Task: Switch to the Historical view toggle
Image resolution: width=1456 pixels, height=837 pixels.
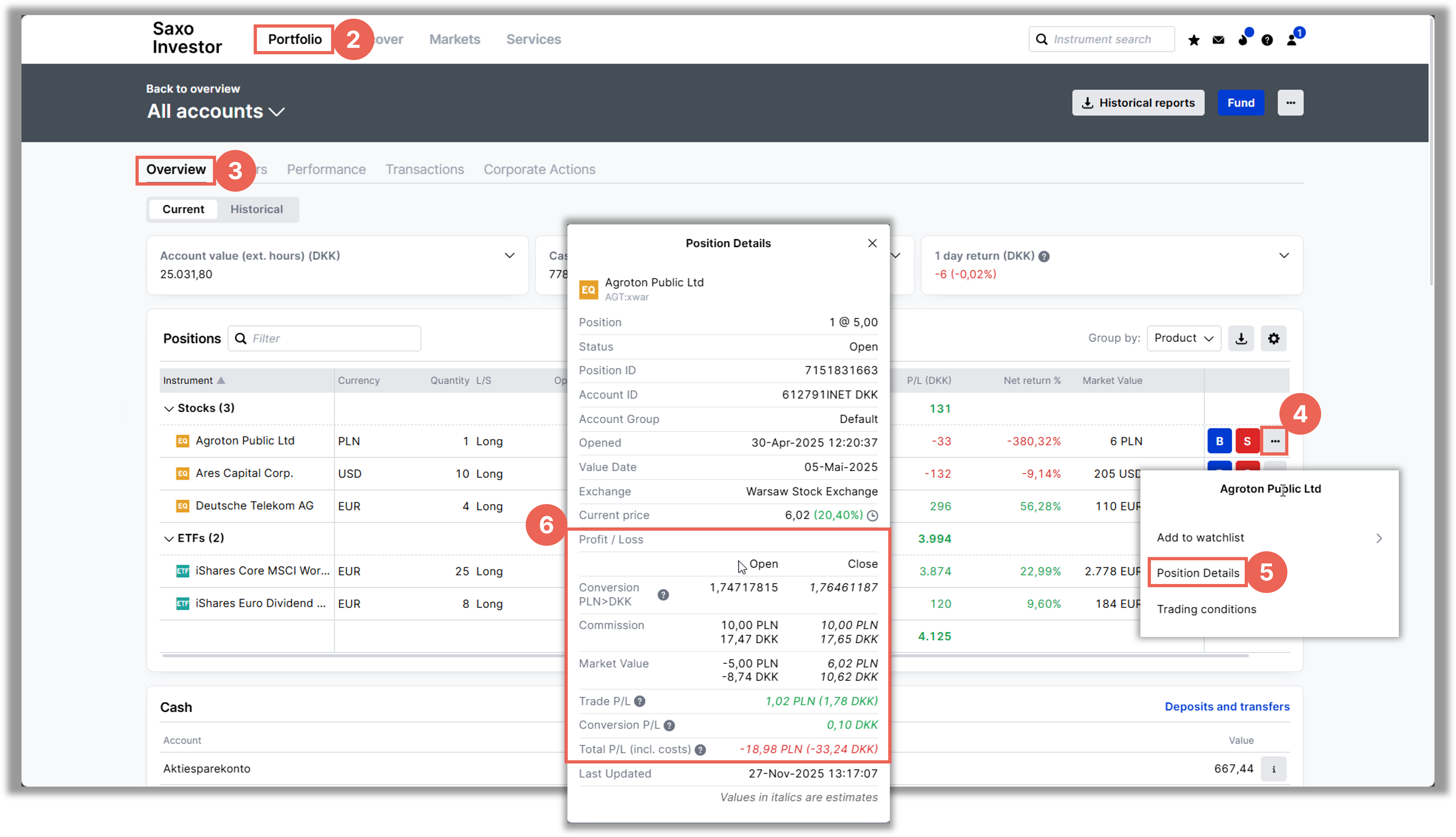Action: click(x=256, y=209)
